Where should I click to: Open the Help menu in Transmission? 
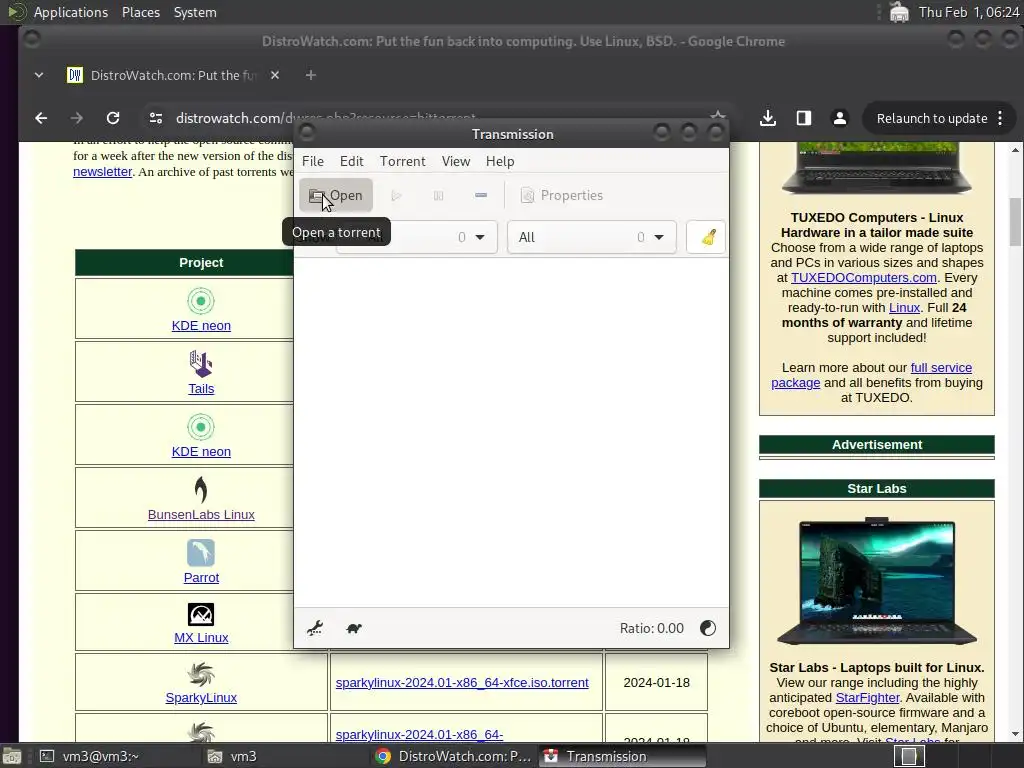(x=500, y=161)
